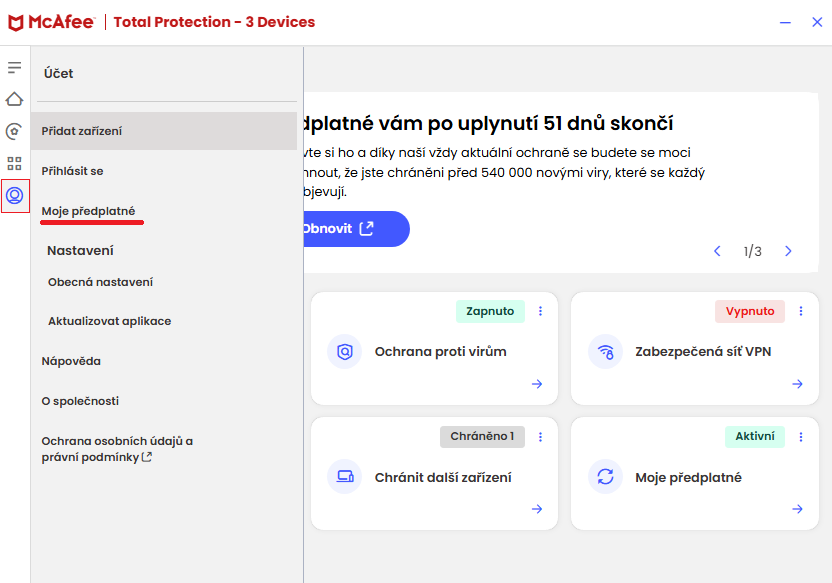Screen dimensions: 832x583
Task: Open more options for Moje předplatné card
Action: 801,437
